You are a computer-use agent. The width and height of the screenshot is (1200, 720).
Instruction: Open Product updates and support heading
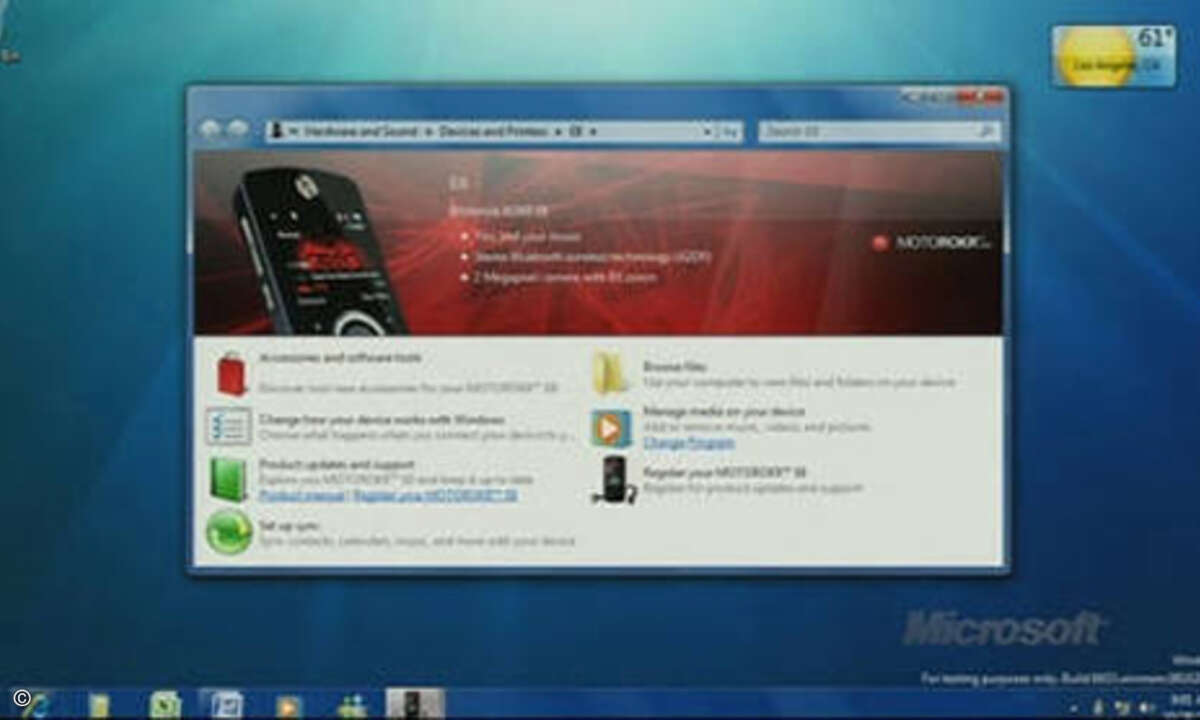(336, 465)
